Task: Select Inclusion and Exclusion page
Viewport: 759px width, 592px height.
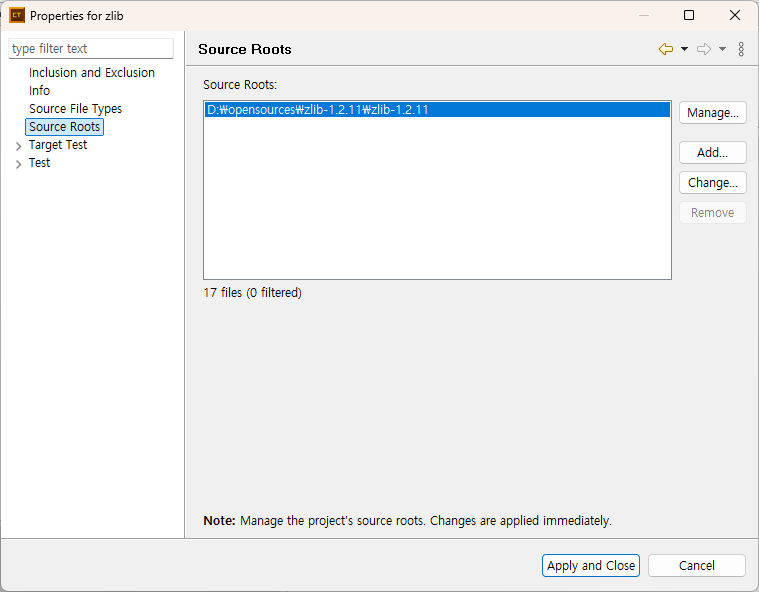Action: click(x=92, y=73)
